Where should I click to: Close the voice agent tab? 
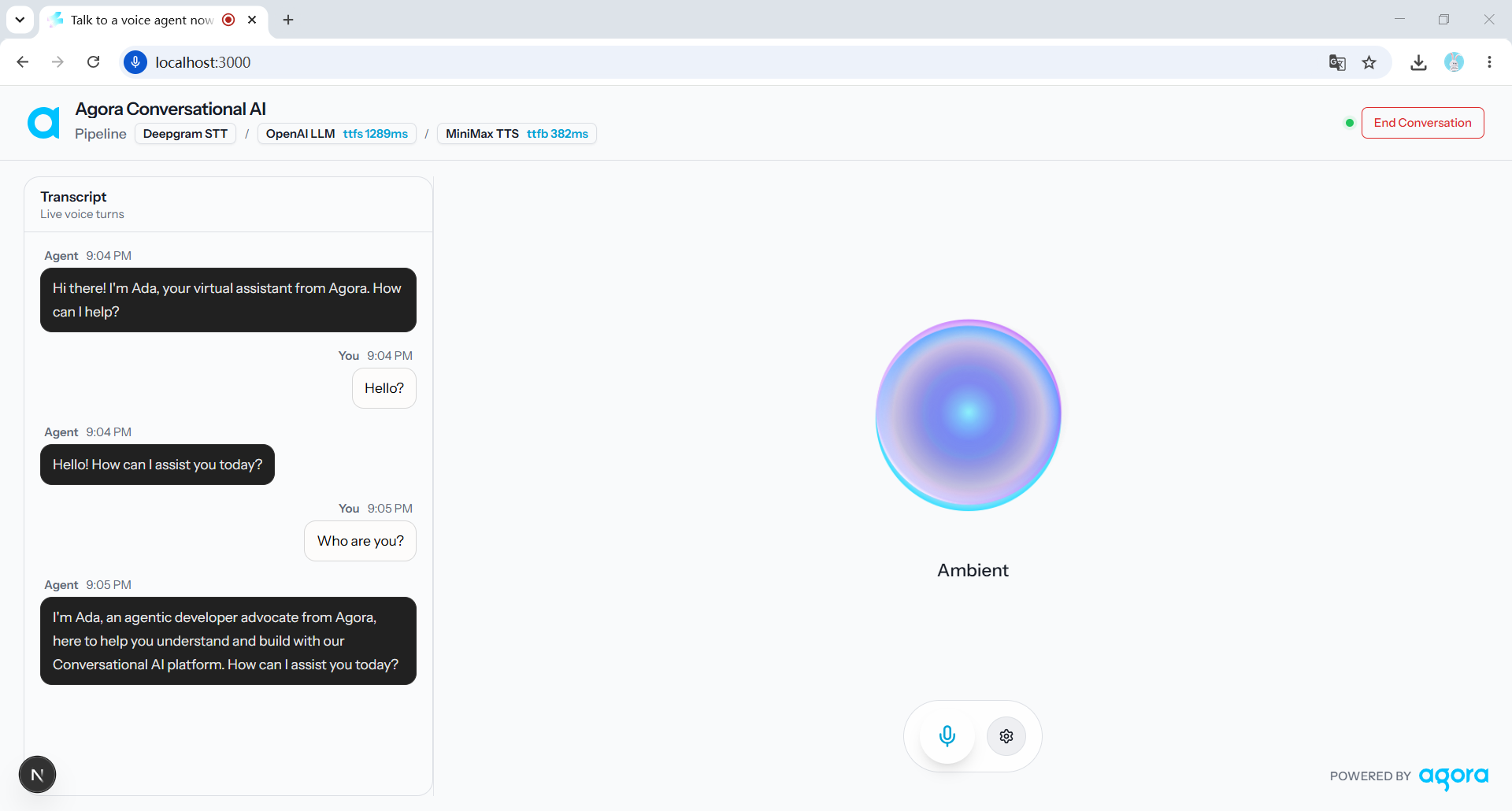click(252, 20)
